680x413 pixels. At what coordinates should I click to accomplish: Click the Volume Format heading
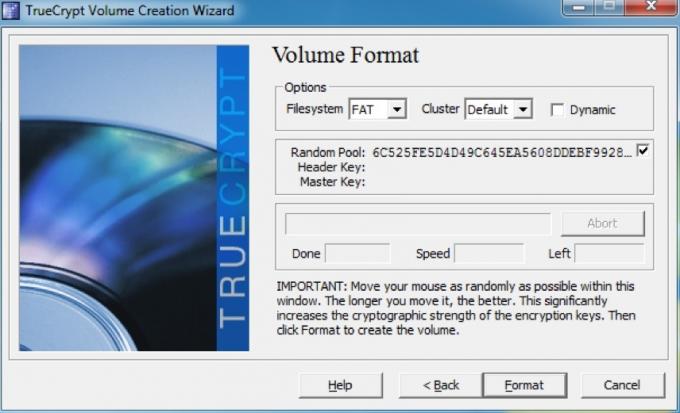[x=346, y=55]
